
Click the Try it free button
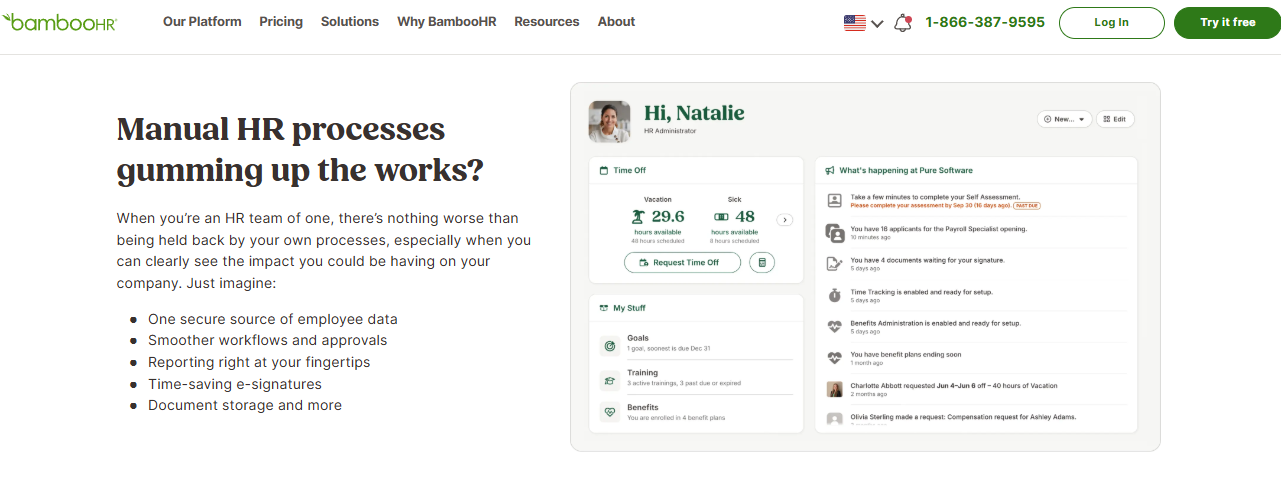pyautogui.click(x=1227, y=23)
